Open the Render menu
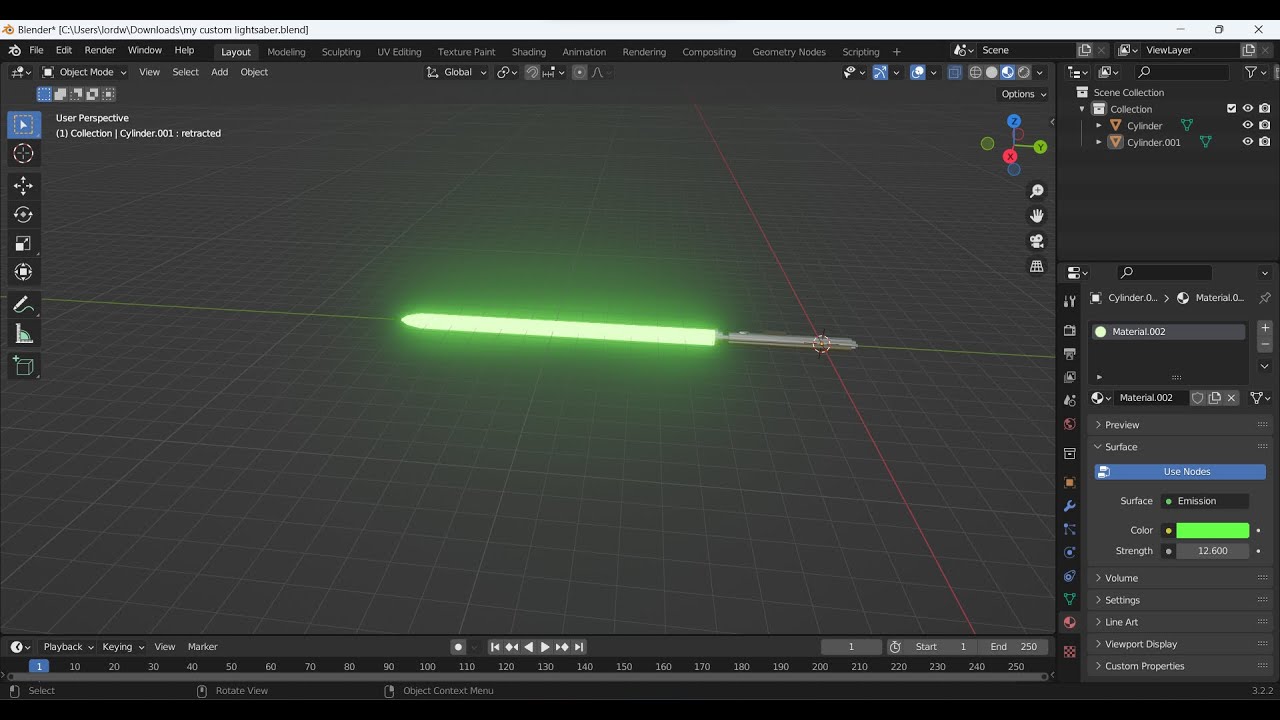1280x720 pixels. tap(100, 50)
